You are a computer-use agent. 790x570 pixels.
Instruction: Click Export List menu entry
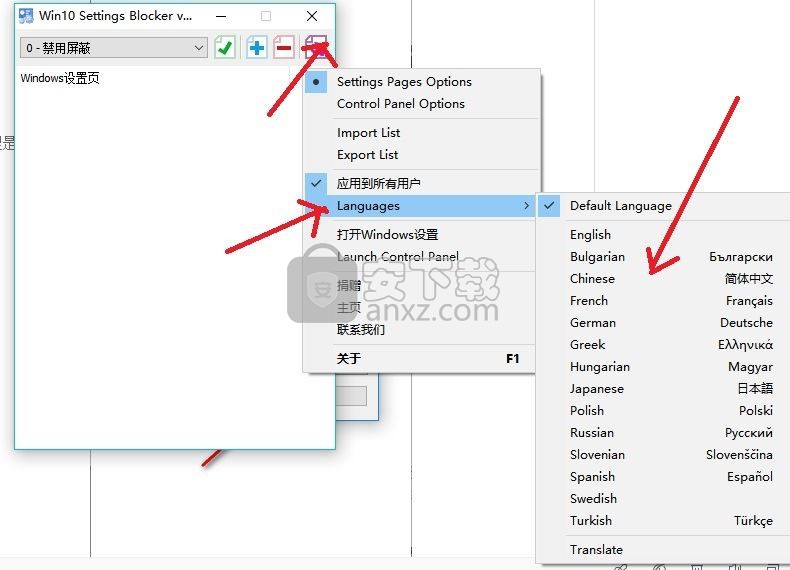click(x=421, y=155)
